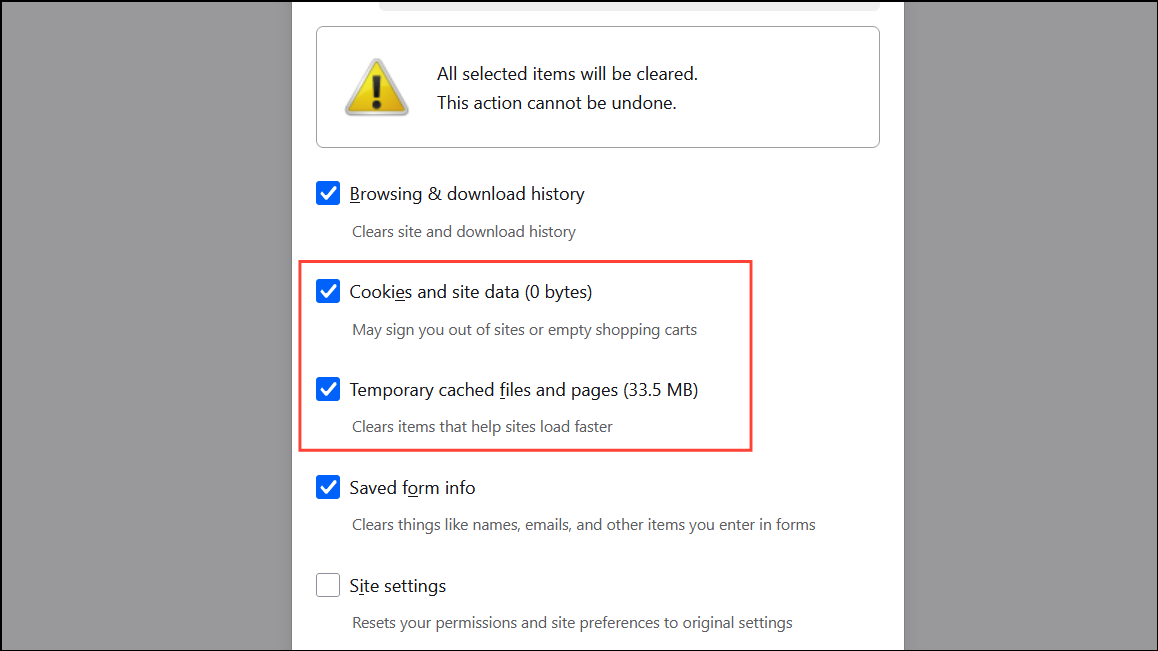Click the '(33.5 MB)' cache size text

click(x=661, y=390)
